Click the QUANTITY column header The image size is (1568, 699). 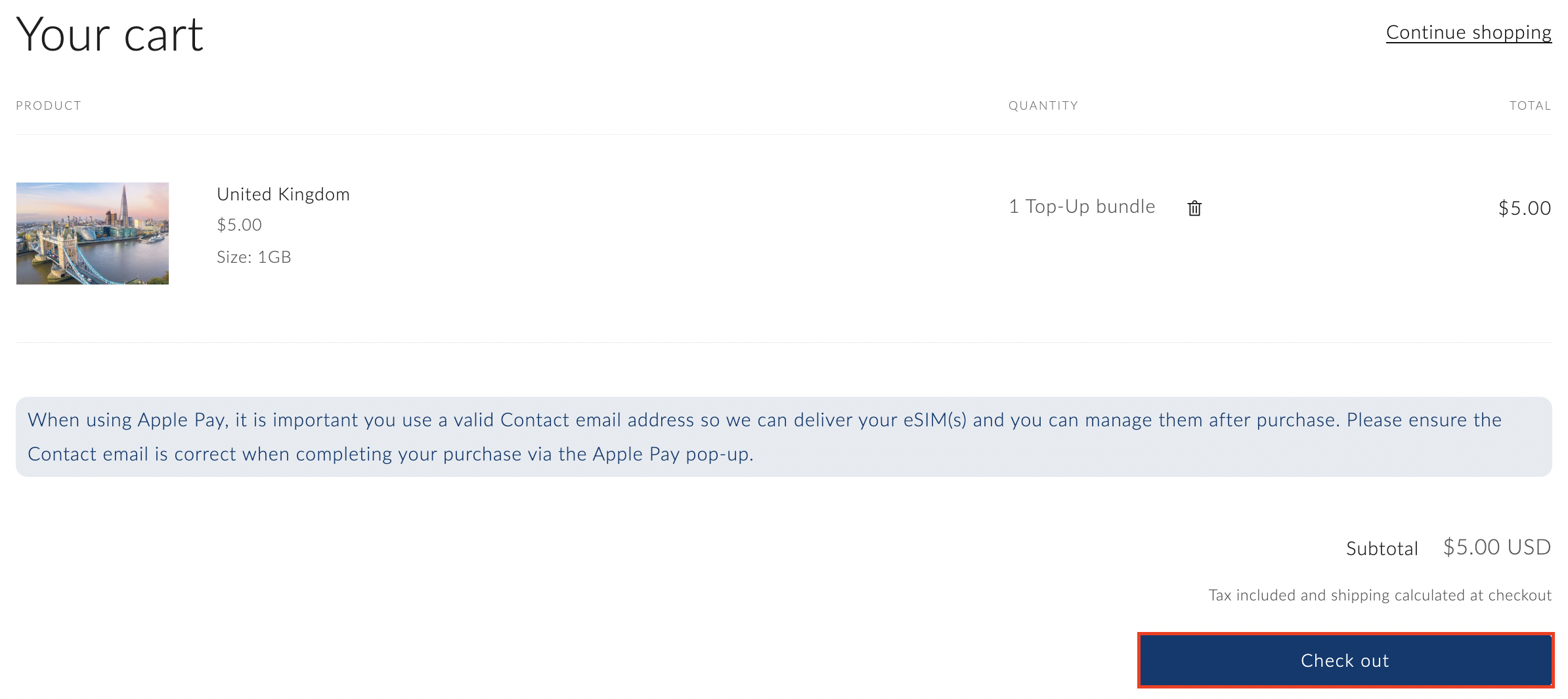pos(1043,105)
